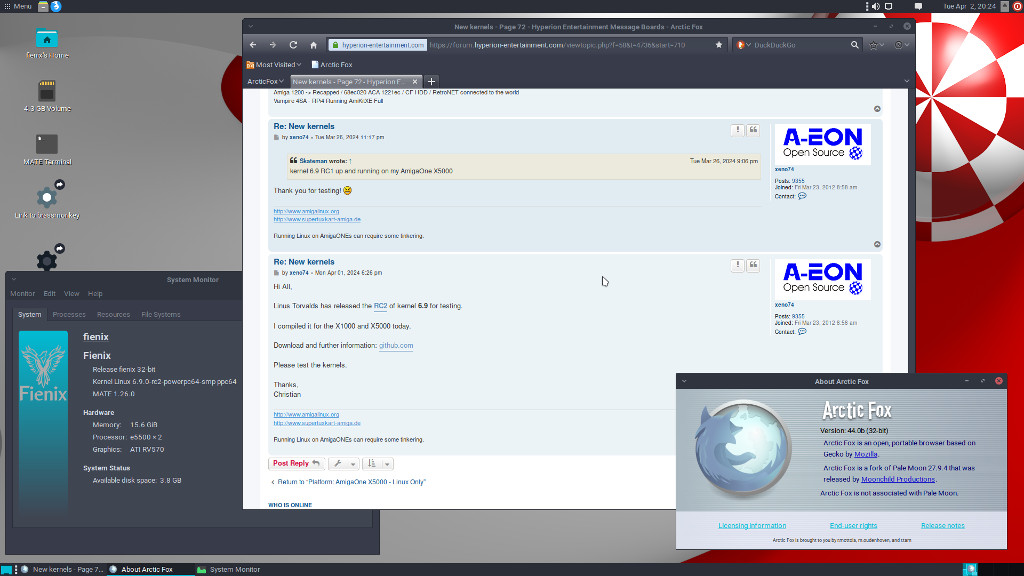The height and width of the screenshot is (576, 1024).
Task: Open Licensing information in About Arctic Fox
Action: click(x=752, y=526)
